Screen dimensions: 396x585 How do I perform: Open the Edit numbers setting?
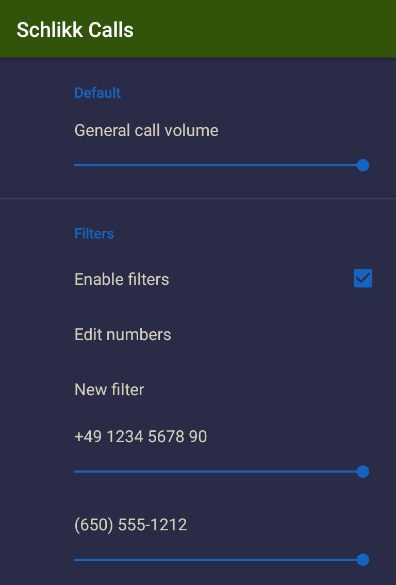click(198, 334)
